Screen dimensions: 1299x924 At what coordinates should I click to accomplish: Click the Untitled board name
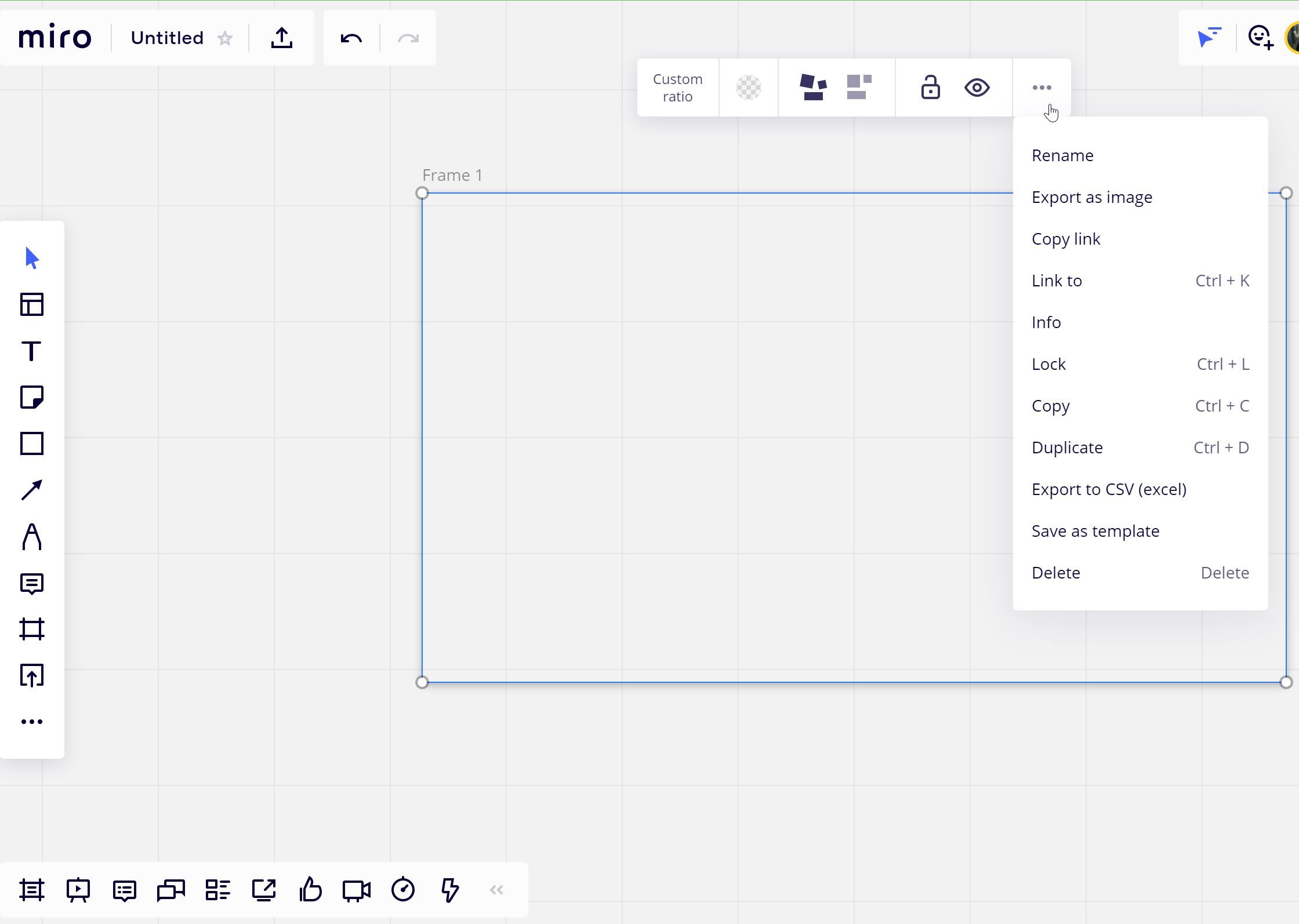coord(167,38)
